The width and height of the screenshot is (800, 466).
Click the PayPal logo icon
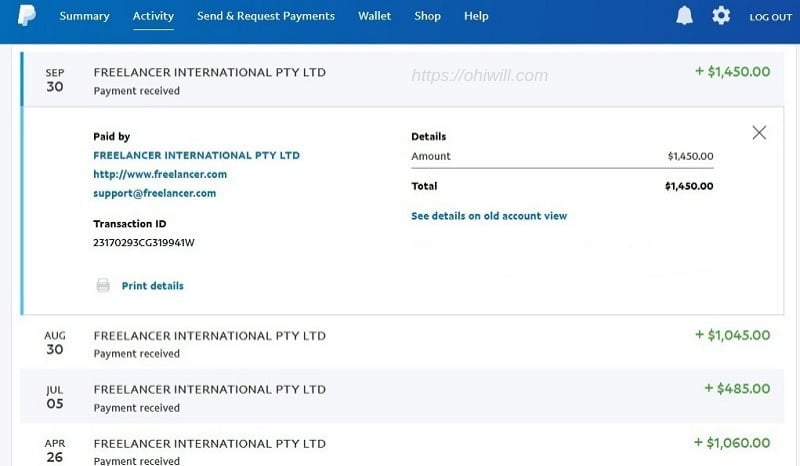click(27, 15)
